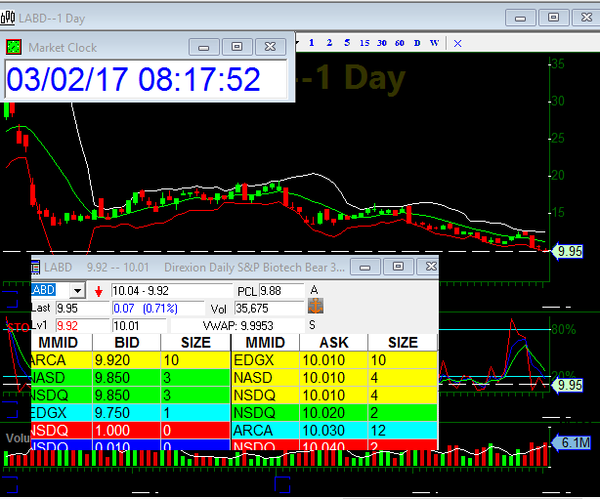
Task: Expand the chart toolbar dropdown arrow
Action: 297,43
